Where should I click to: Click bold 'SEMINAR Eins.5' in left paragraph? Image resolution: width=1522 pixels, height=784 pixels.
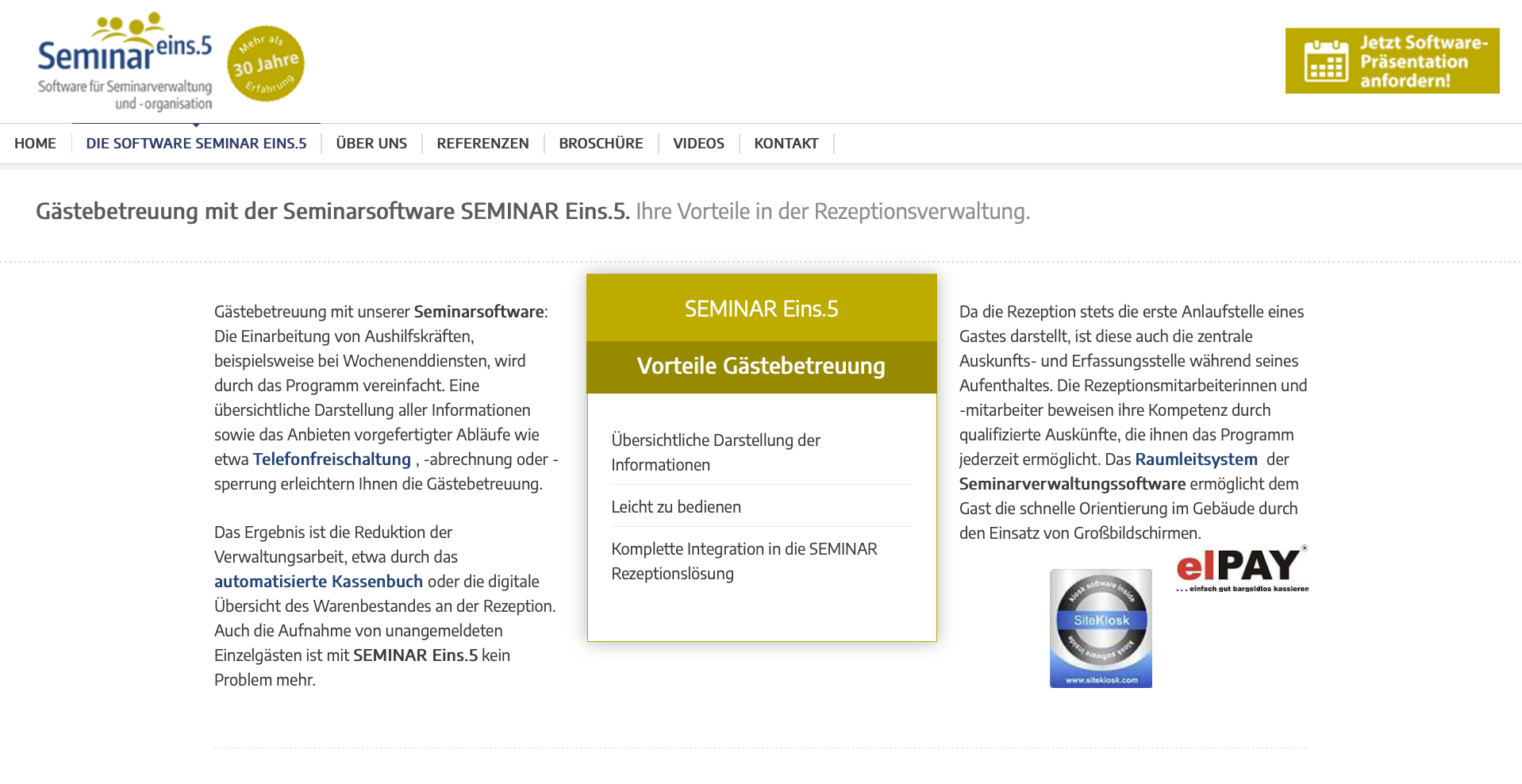[x=415, y=655]
